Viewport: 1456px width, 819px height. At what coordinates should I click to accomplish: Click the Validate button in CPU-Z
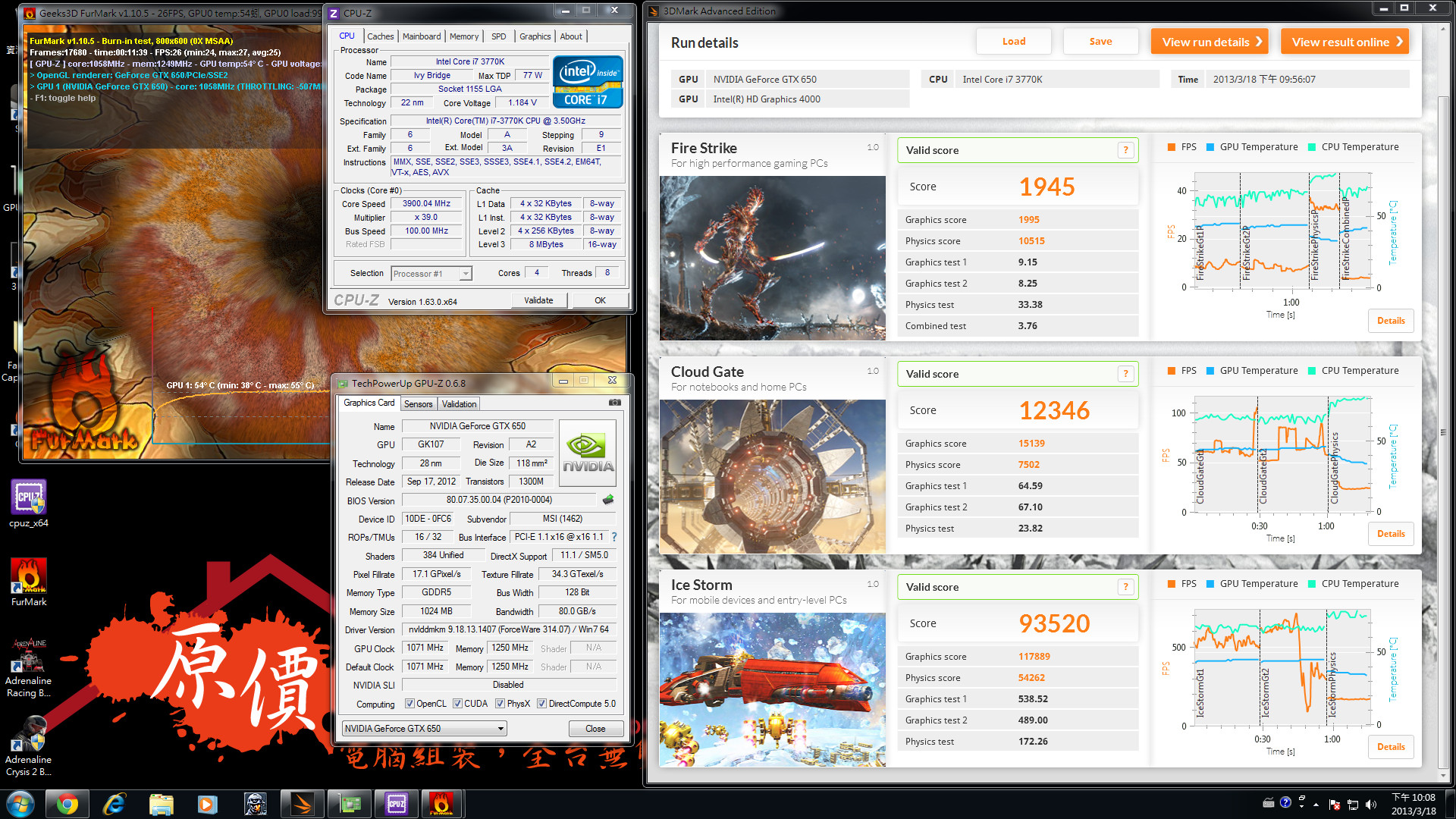pos(538,300)
